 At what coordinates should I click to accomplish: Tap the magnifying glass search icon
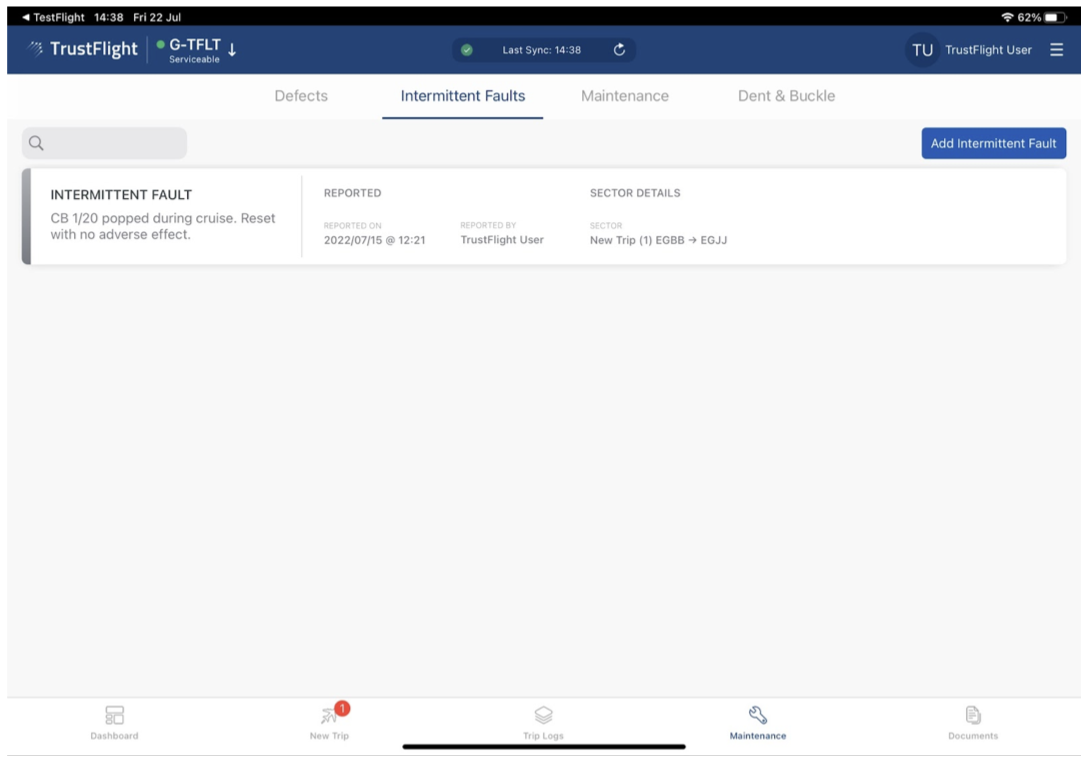click(36, 143)
